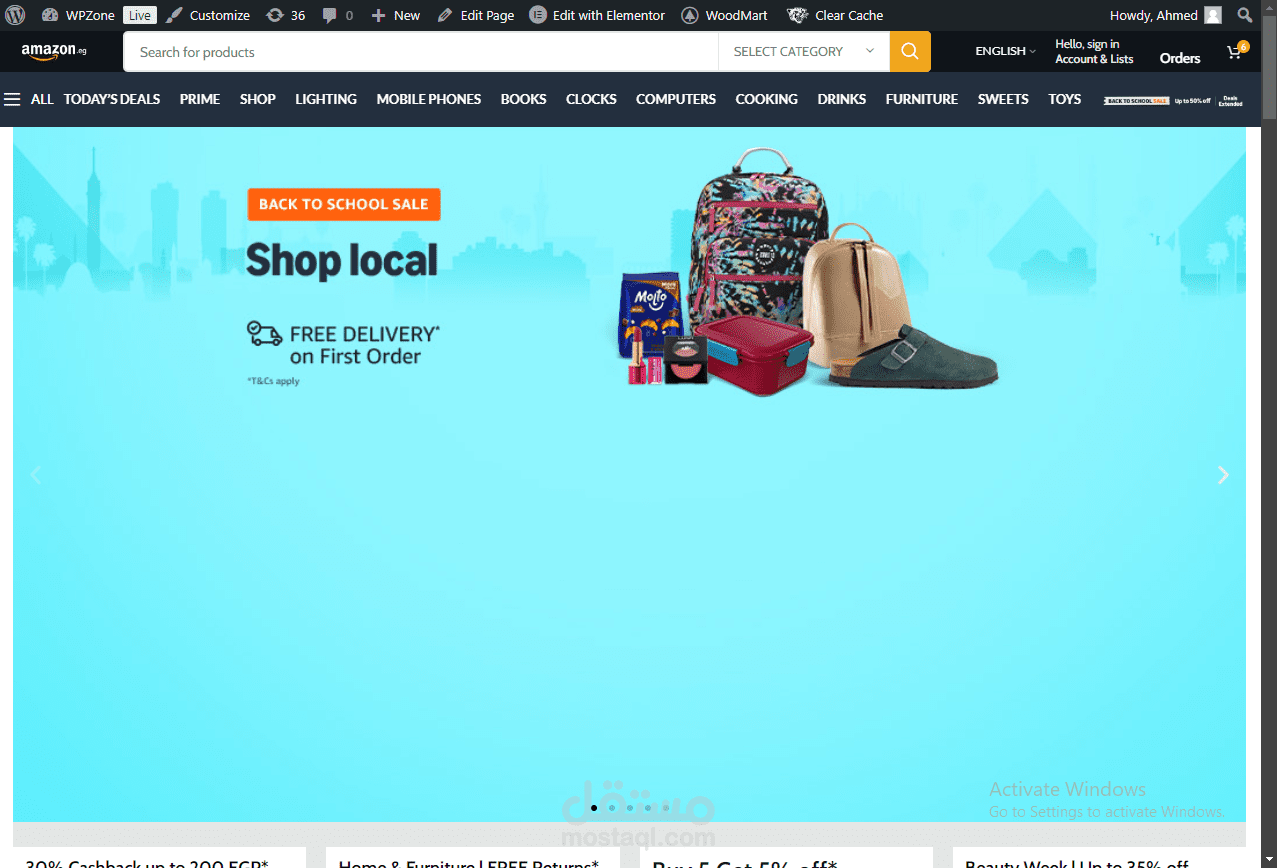
Task: Click the Live status badge
Action: pos(140,15)
